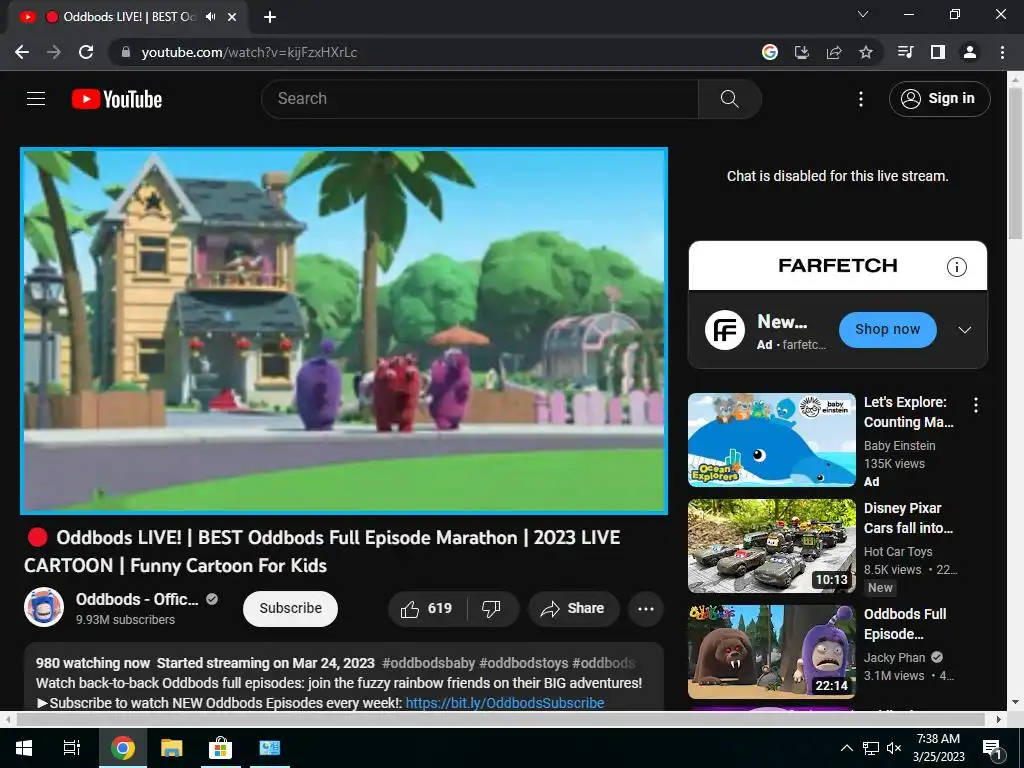Image resolution: width=1024 pixels, height=768 pixels.
Task: Open the bit.ly OddbodsSubscribe link
Action: coord(505,703)
